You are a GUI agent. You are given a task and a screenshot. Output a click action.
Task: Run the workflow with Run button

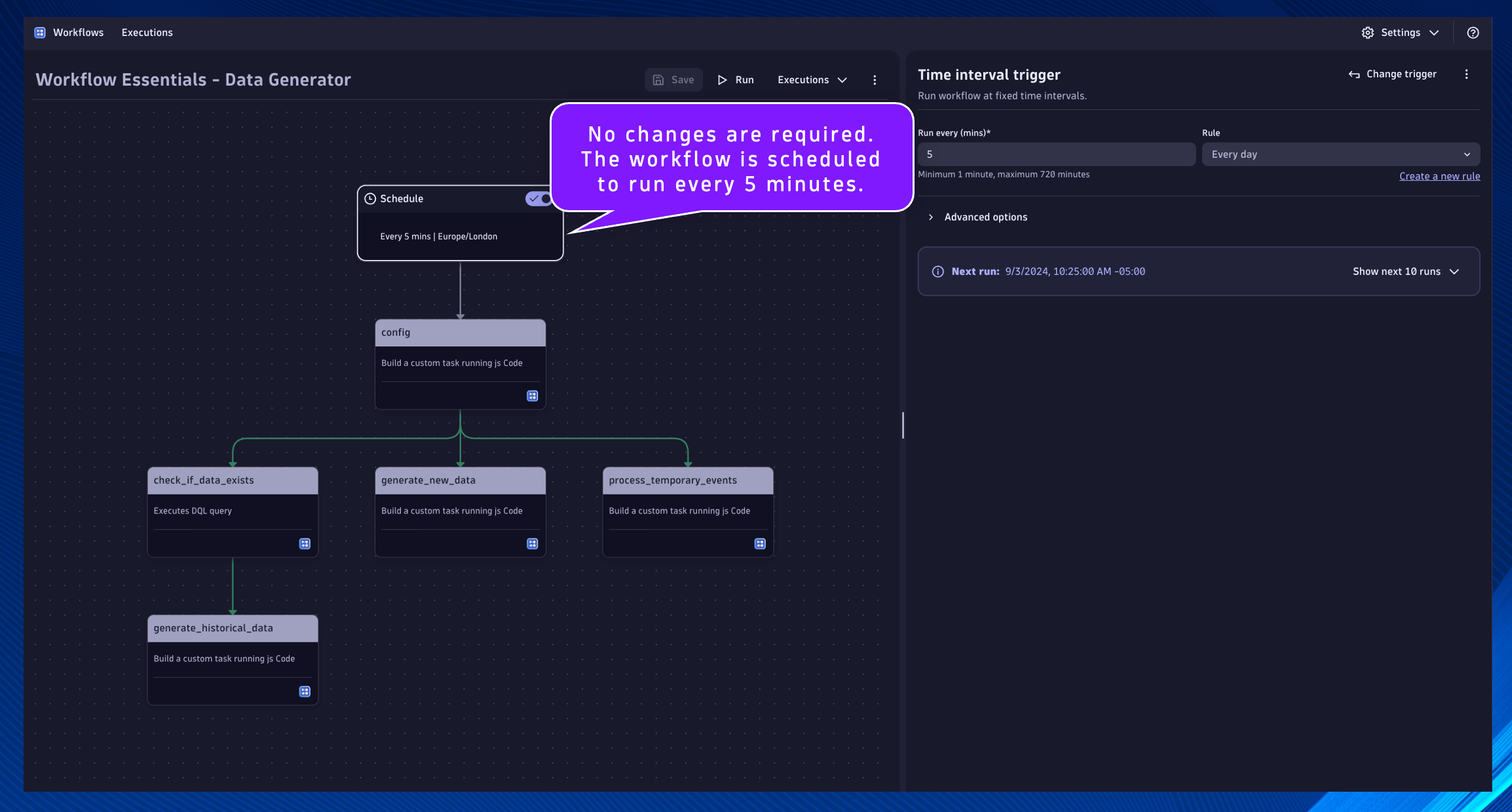736,80
